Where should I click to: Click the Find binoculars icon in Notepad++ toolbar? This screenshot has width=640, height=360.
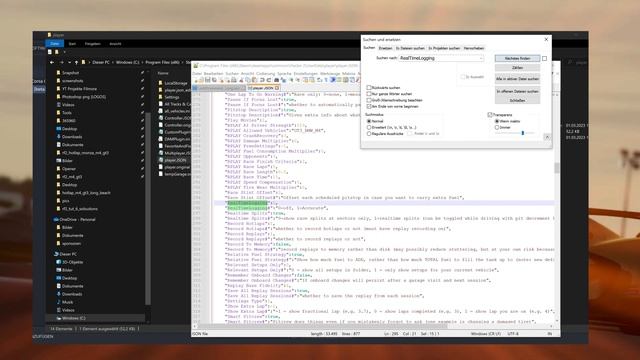(276, 80)
